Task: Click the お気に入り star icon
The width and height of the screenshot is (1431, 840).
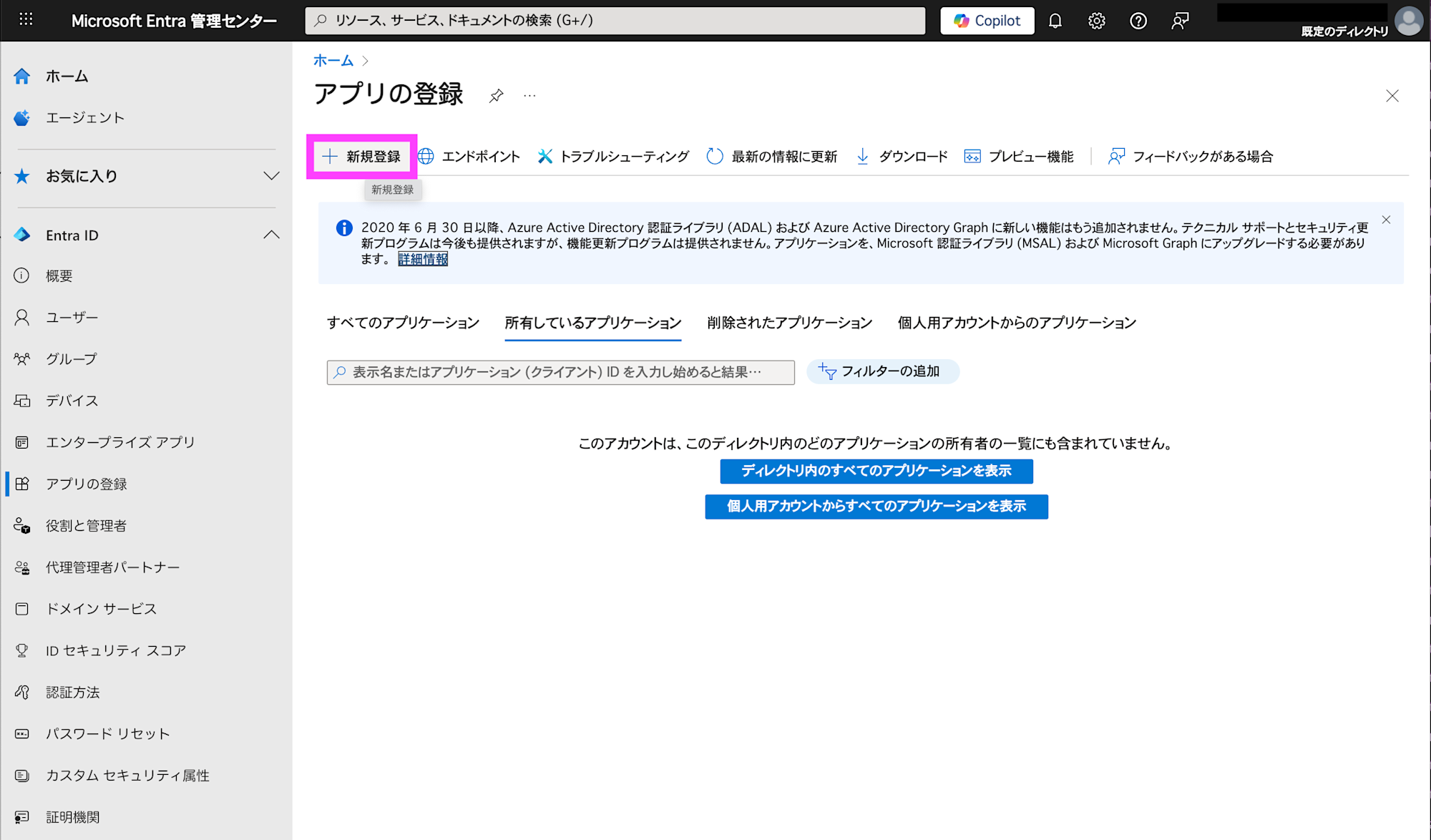Action: [x=22, y=176]
